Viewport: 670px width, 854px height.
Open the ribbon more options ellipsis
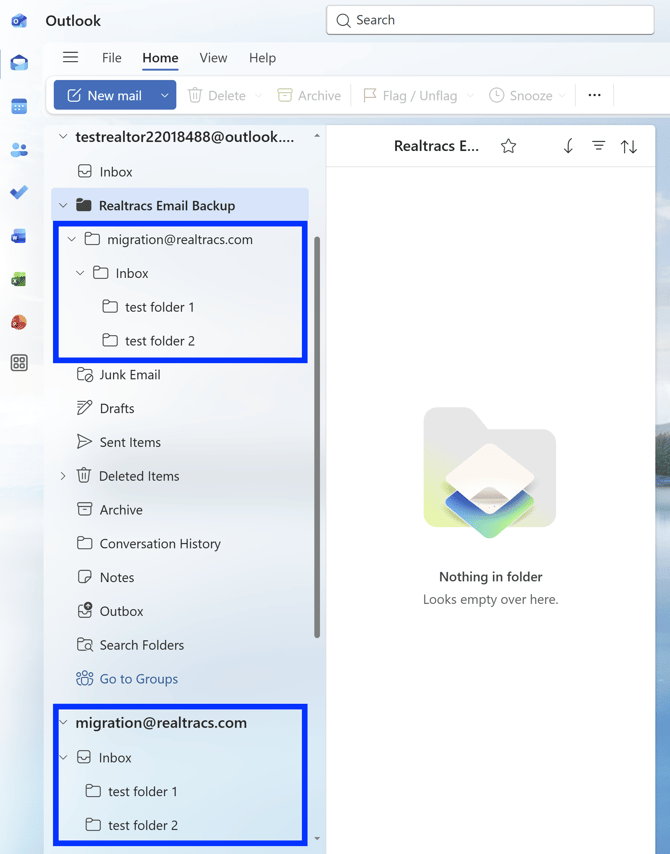[594, 95]
